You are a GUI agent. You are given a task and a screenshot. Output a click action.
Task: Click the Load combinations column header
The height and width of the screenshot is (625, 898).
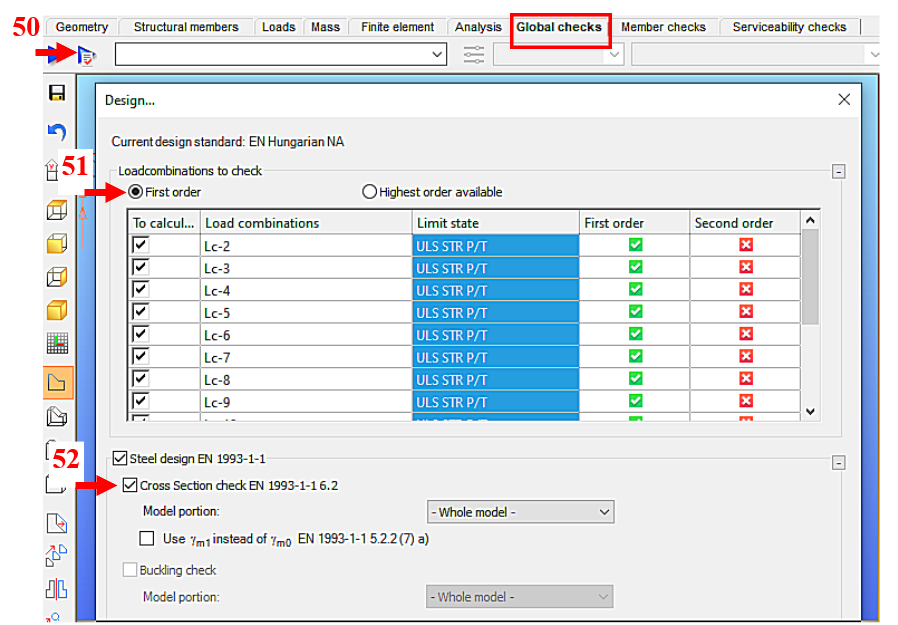pos(306,223)
